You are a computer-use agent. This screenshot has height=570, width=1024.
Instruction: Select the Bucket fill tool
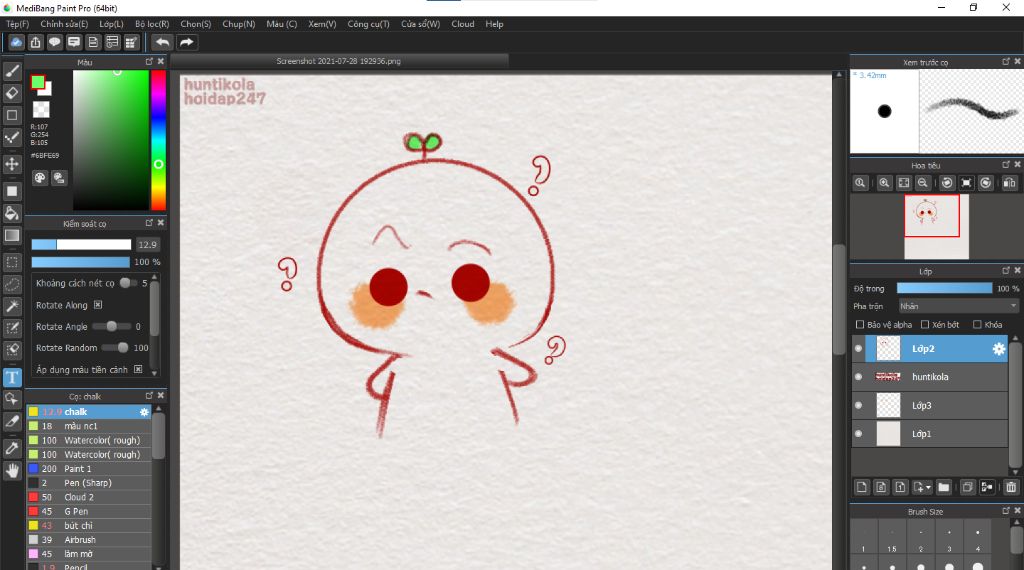[x=12, y=213]
